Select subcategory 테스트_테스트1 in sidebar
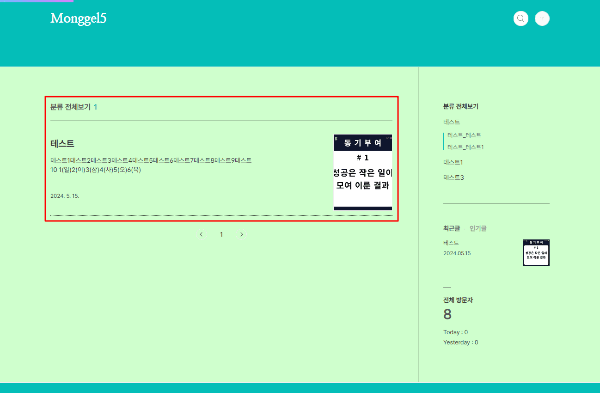Image resolution: width=600 pixels, height=393 pixels. (x=465, y=147)
